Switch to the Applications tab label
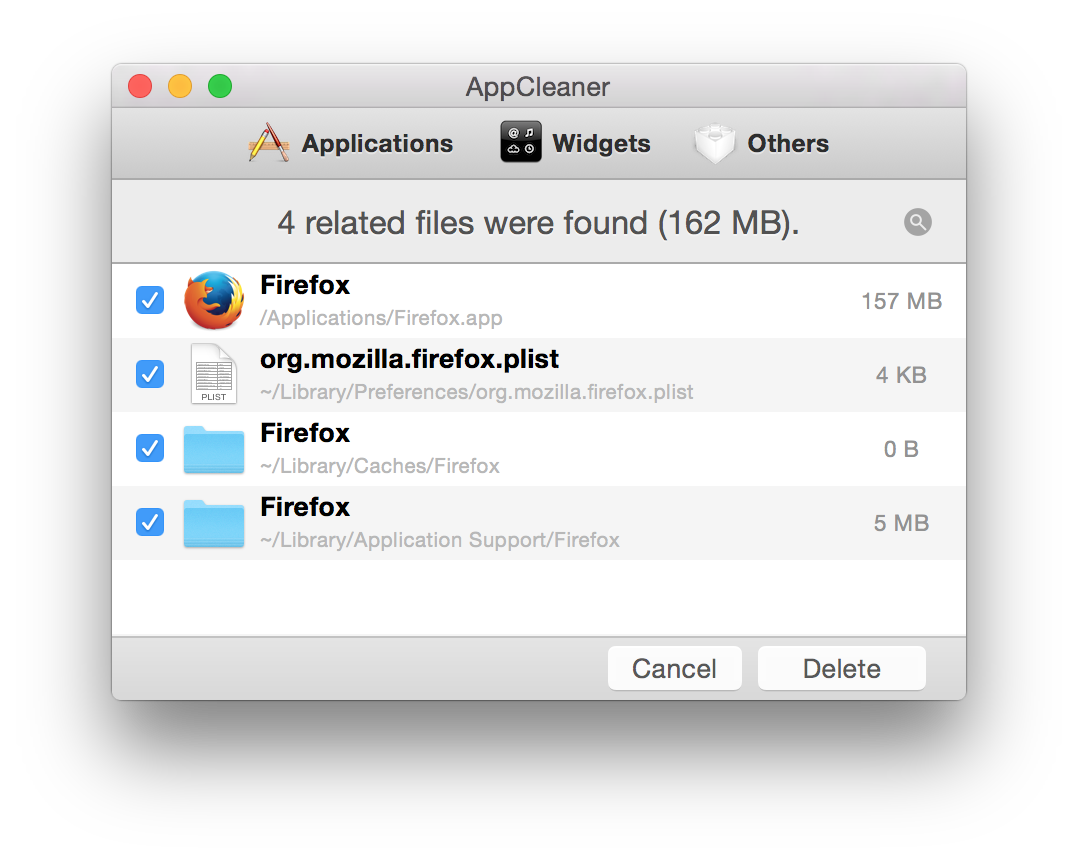The height and width of the screenshot is (860, 1078). click(x=377, y=144)
